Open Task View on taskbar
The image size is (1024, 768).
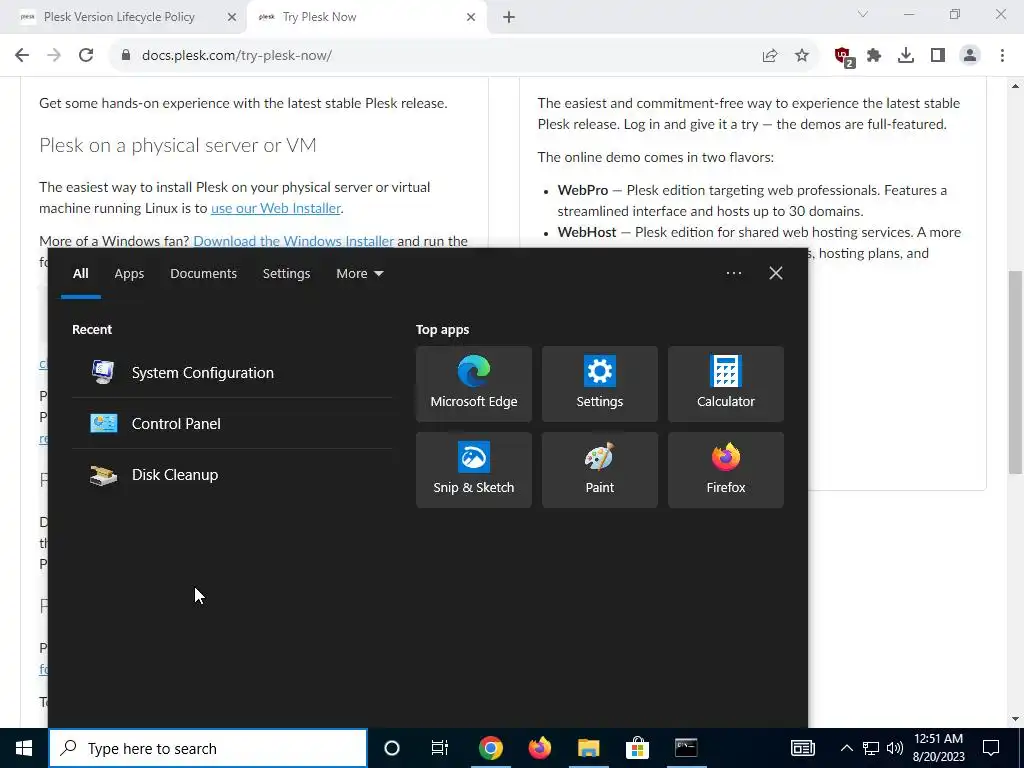[x=440, y=748]
